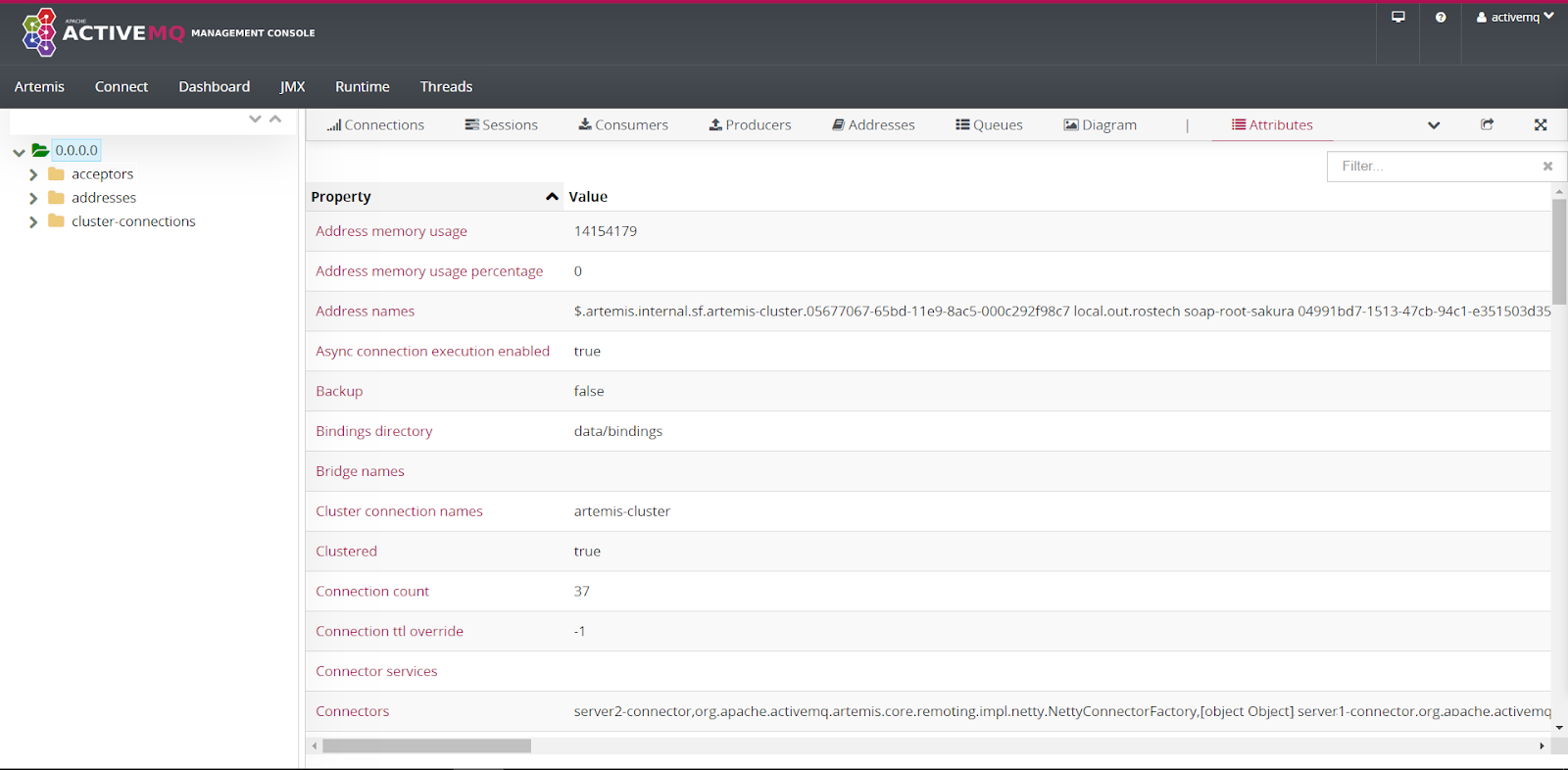Click horizontal scrollbar right arrow
Screen dimensions: 1568x770
click(1542, 746)
